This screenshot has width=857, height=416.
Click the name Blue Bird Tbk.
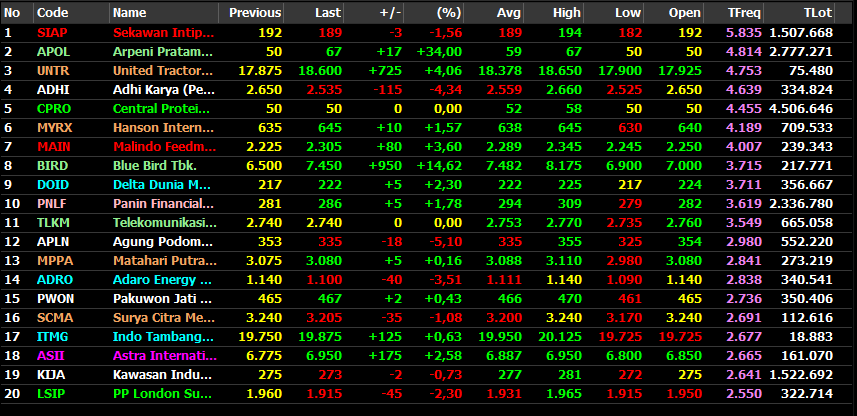155,166
